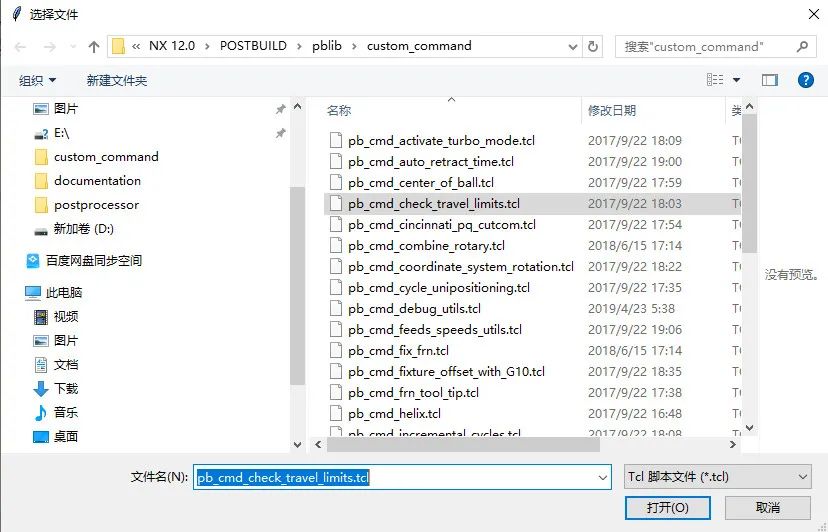Open the file name combo dropdown
The height and width of the screenshot is (532, 828).
point(603,478)
